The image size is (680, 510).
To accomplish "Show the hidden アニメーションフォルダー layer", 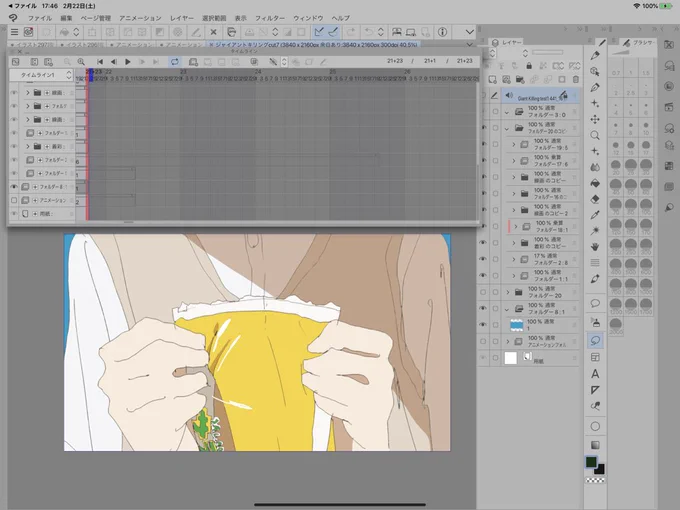I will [x=483, y=341].
